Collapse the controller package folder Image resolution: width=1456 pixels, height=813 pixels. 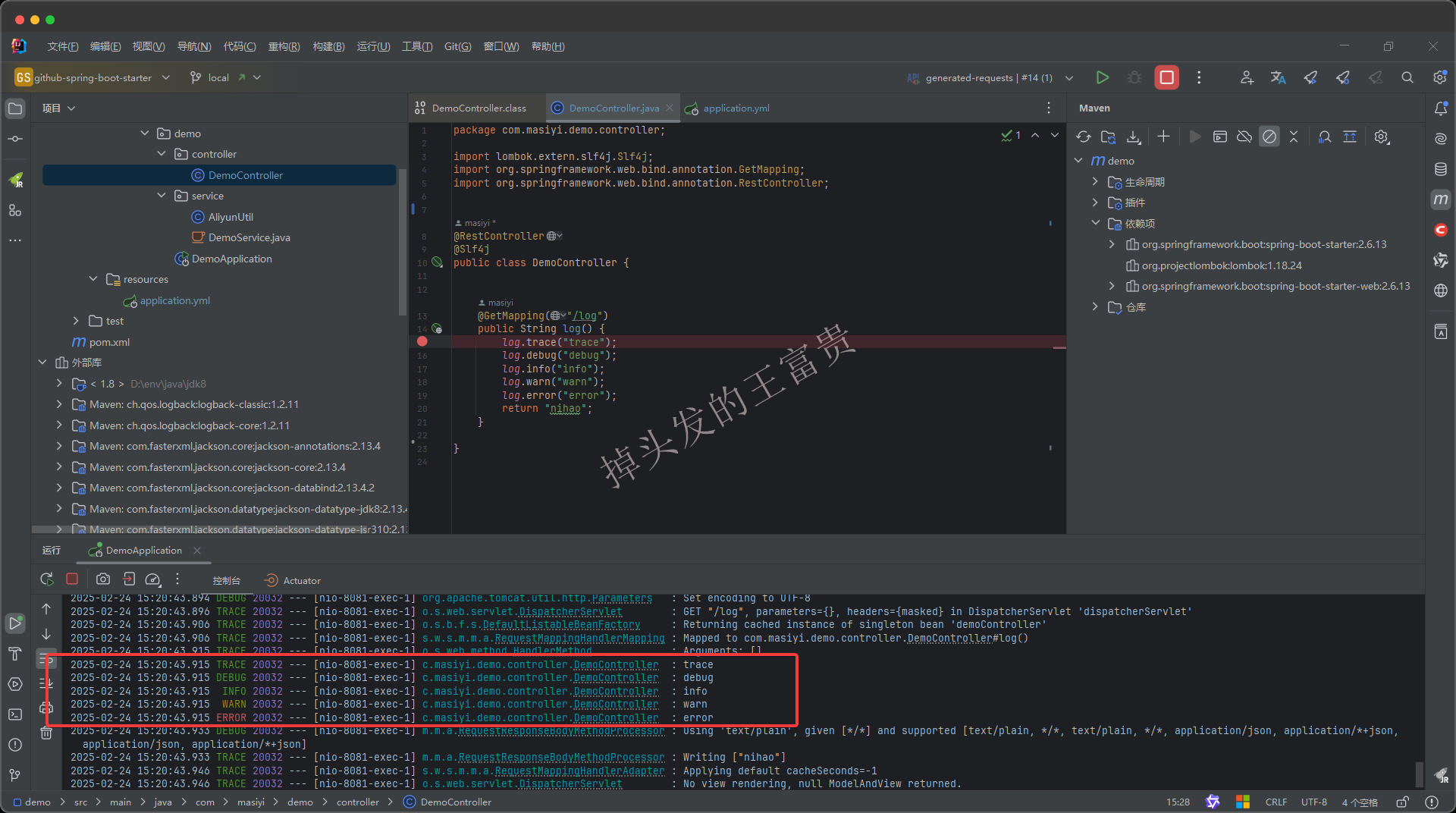pyautogui.click(x=162, y=154)
